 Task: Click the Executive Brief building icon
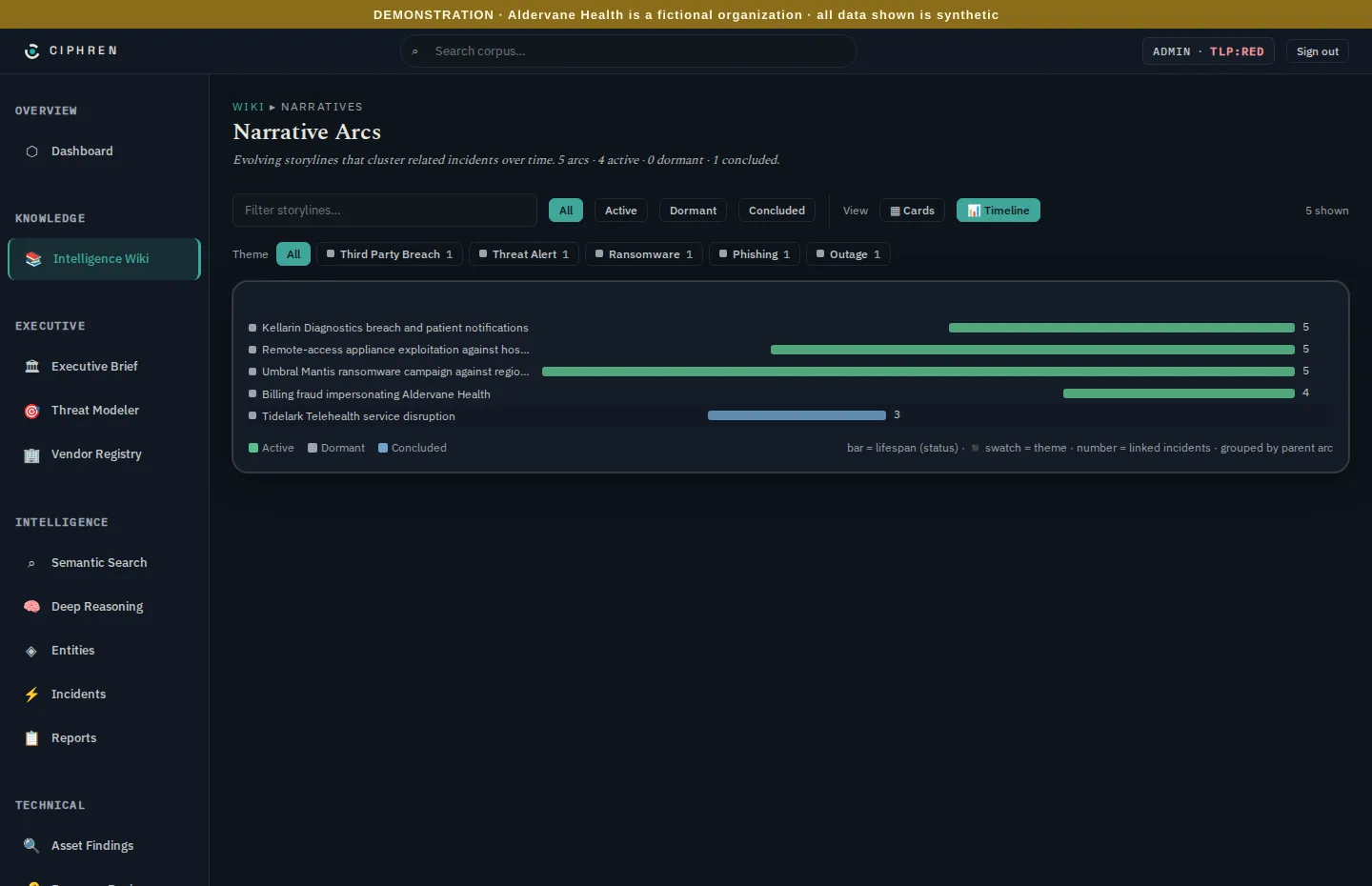coord(32,367)
